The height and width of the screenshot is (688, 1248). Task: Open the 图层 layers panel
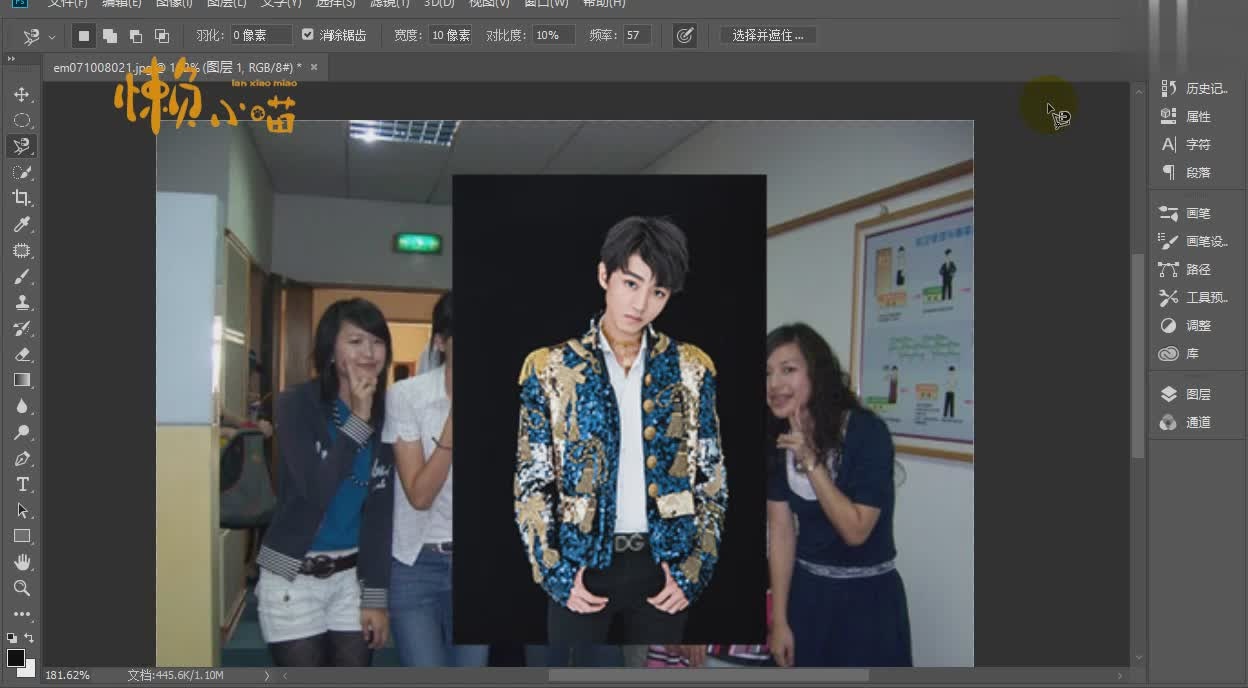point(1186,394)
